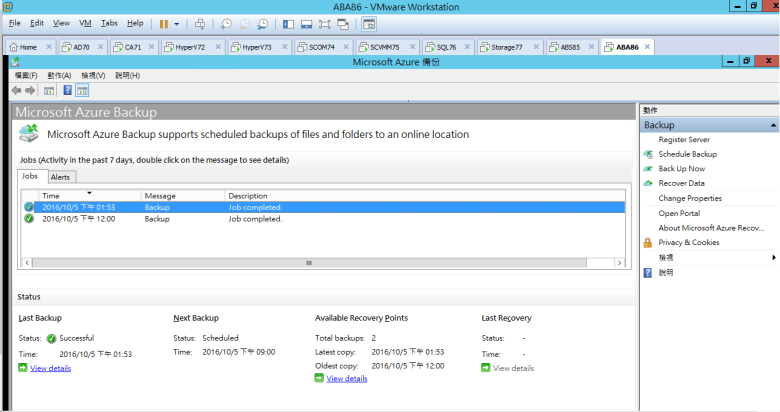Collapse the Backup section in Actions pane

click(x=772, y=126)
